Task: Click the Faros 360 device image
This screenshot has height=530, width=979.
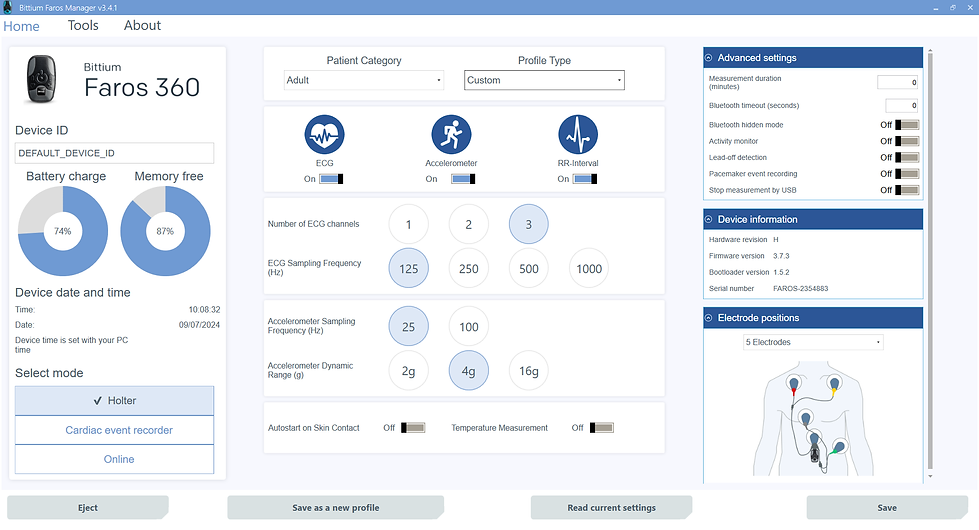Action: point(41,79)
